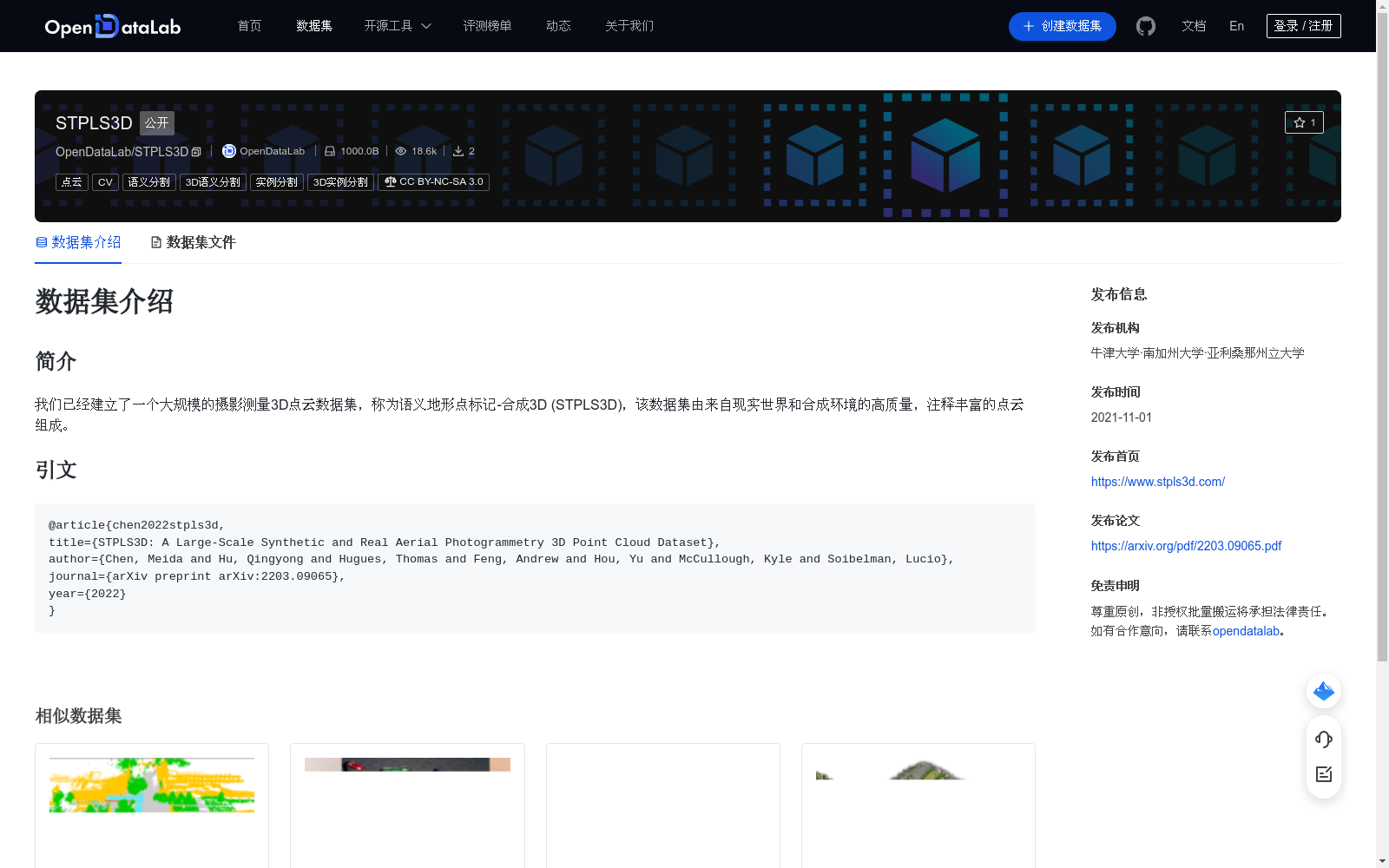The image size is (1389, 868).
Task: Go to 首页 in navigation
Action: 249,26
